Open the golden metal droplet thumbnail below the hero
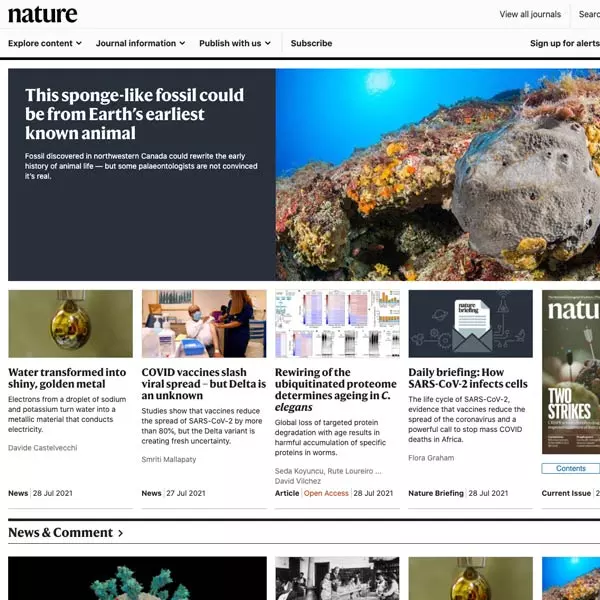 click(70, 324)
